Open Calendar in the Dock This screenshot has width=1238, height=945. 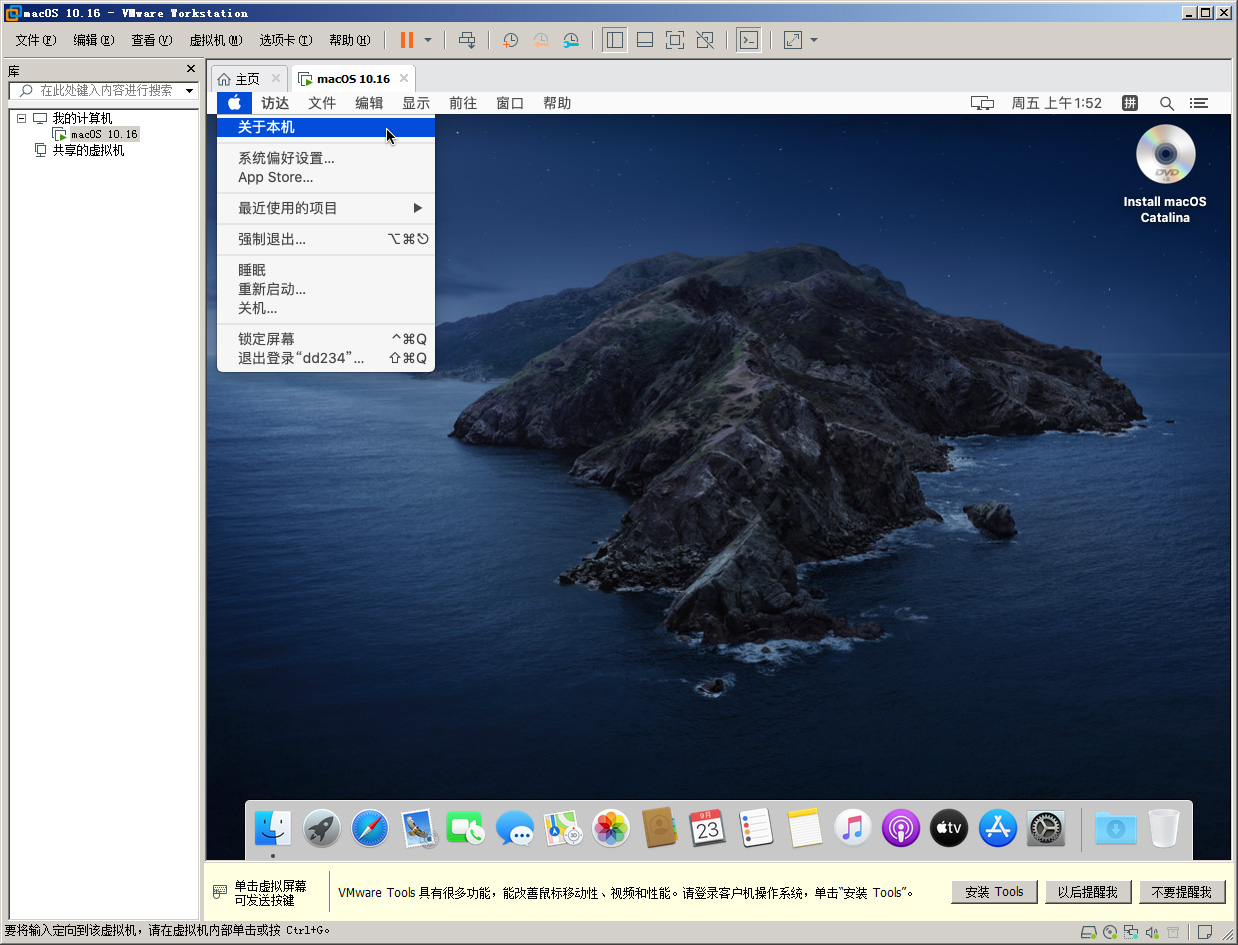(708, 829)
